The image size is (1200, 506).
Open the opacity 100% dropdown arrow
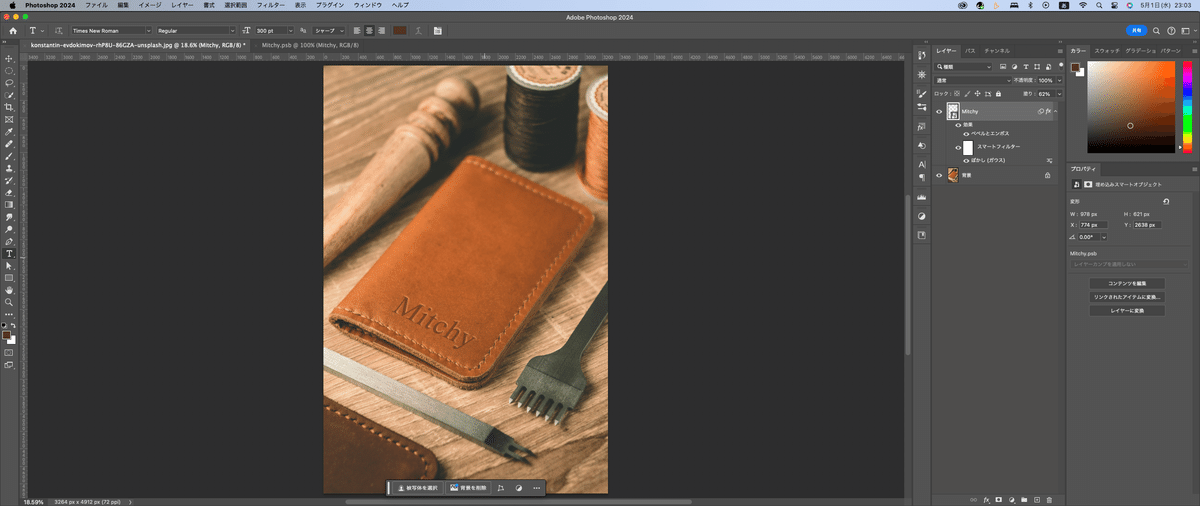coord(1059,80)
